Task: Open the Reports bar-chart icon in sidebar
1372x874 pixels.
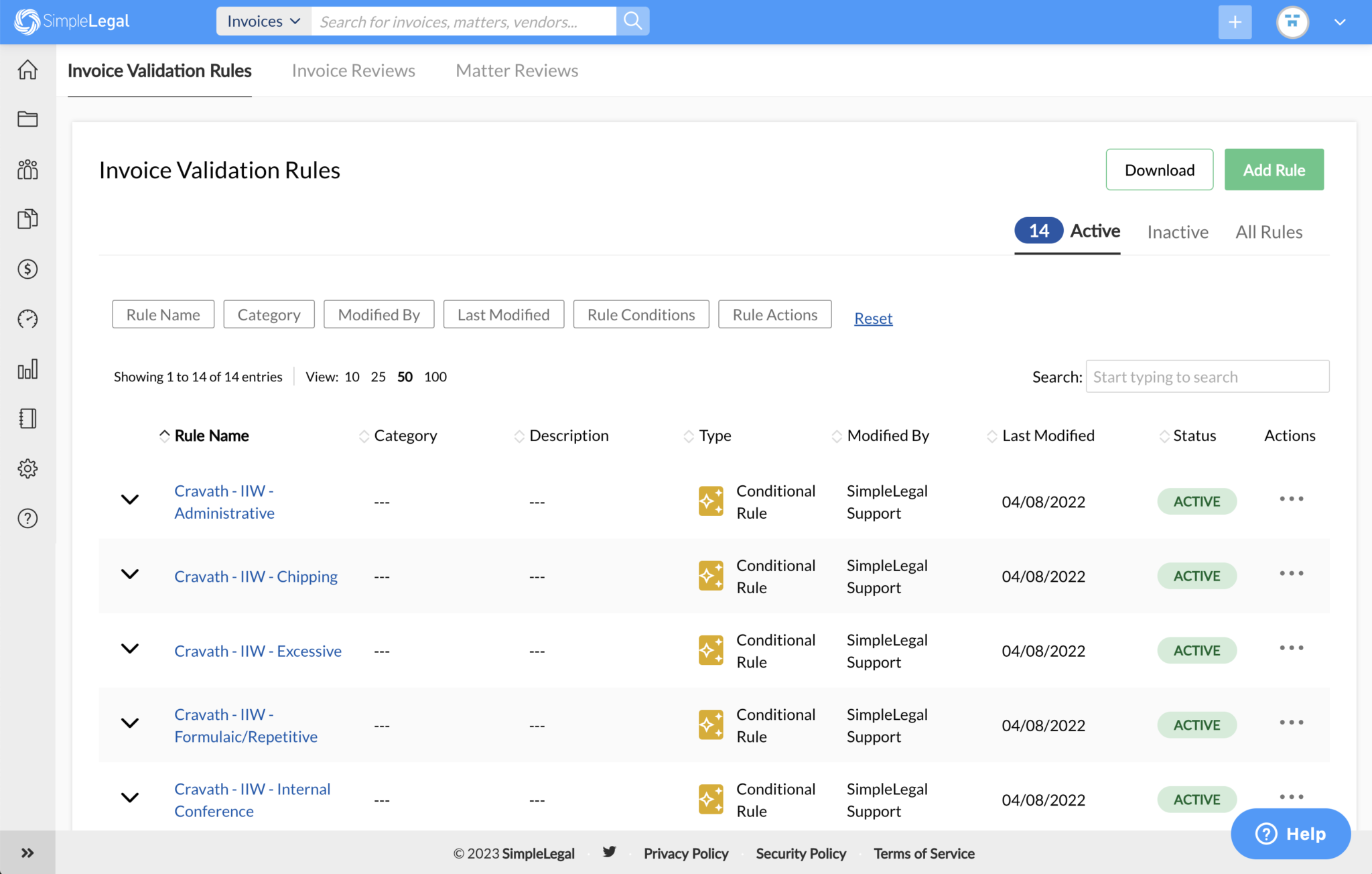Action: (27, 369)
